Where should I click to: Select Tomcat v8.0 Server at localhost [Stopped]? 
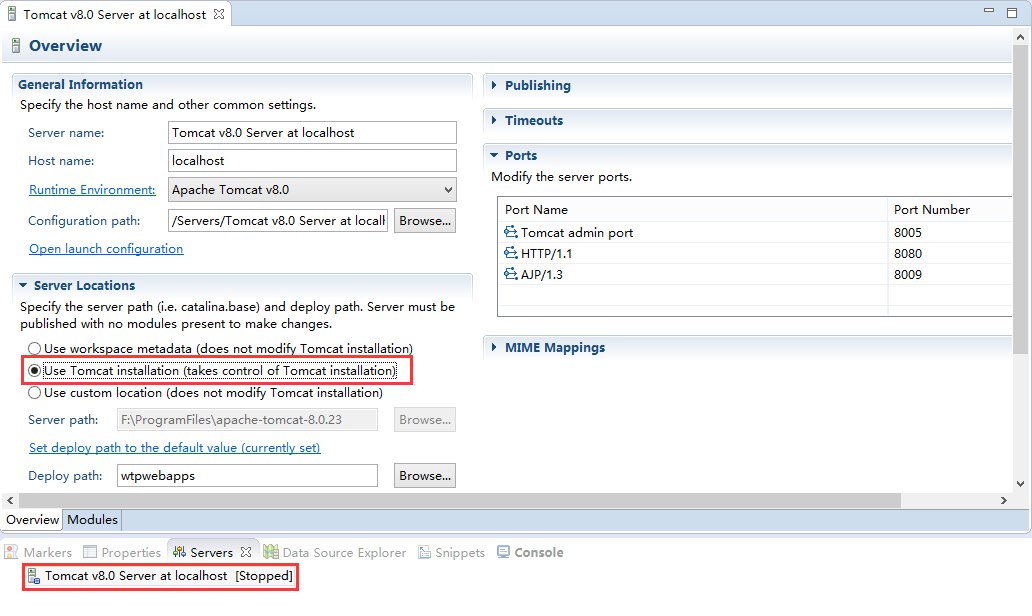(x=160, y=576)
